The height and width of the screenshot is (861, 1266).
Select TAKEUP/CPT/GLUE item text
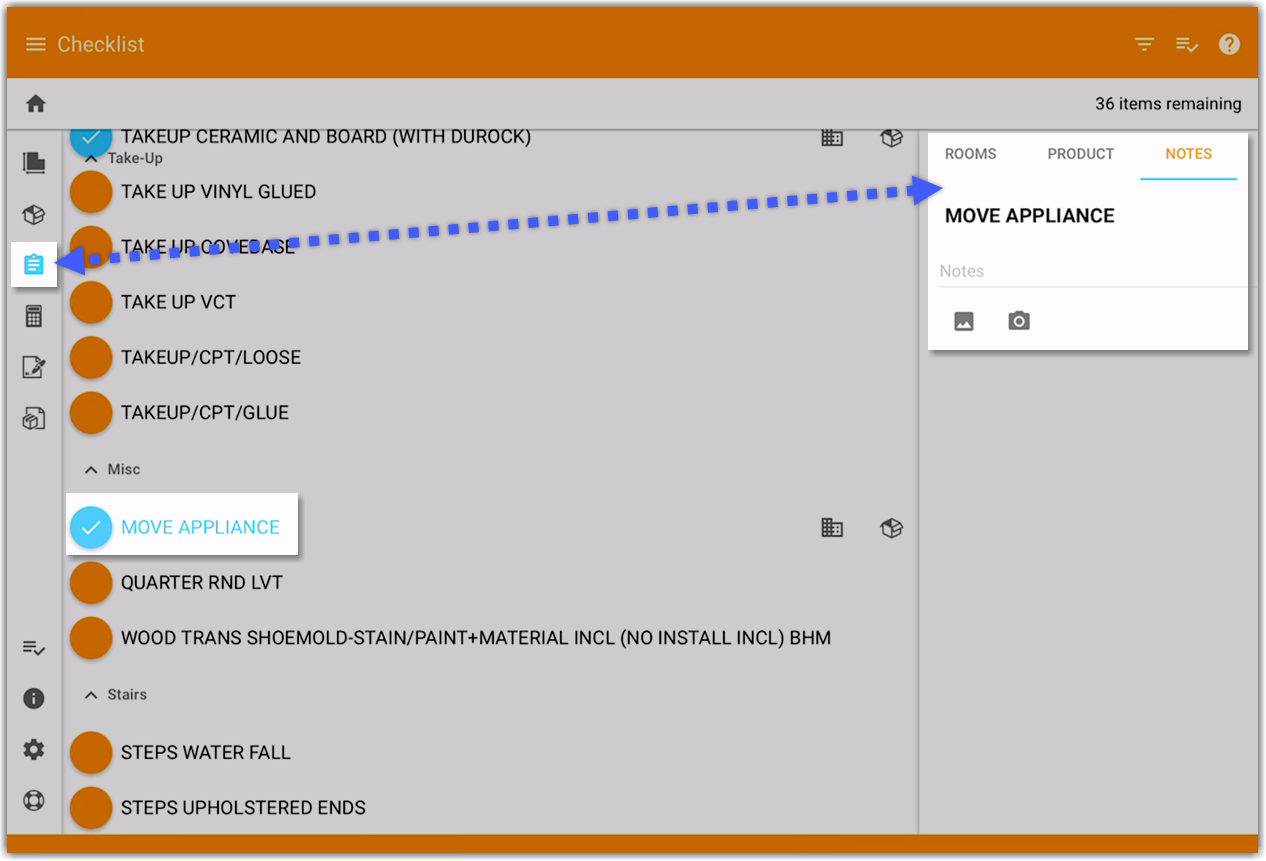(x=205, y=412)
